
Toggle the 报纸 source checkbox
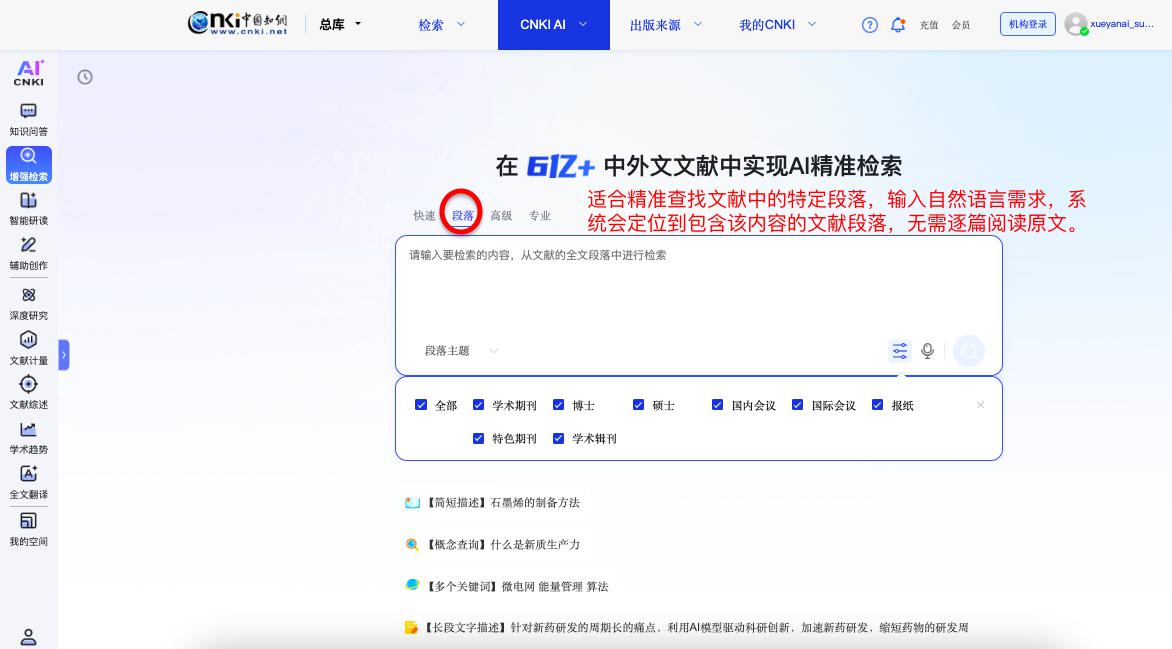click(x=878, y=405)
